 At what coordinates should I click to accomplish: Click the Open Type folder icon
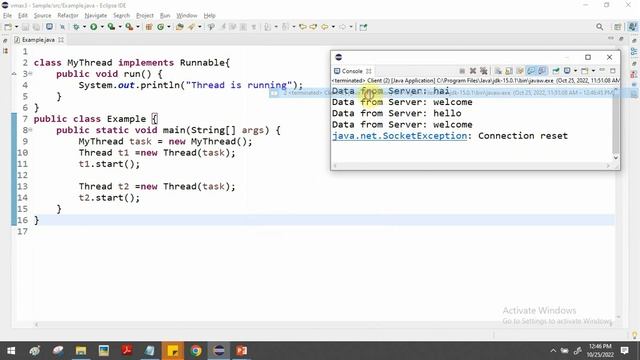pos(179,27)
